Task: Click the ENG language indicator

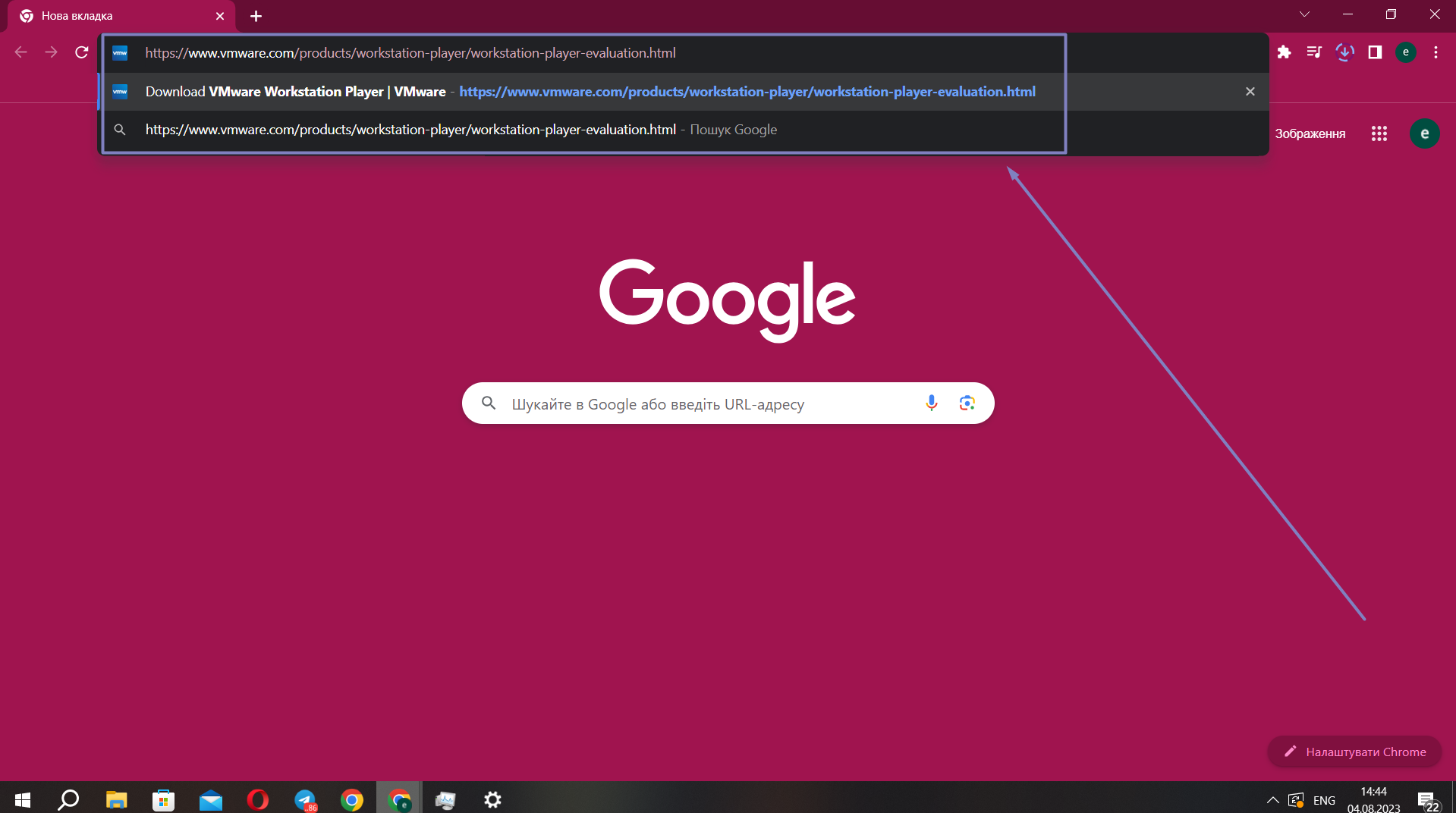Action: 1324,800
